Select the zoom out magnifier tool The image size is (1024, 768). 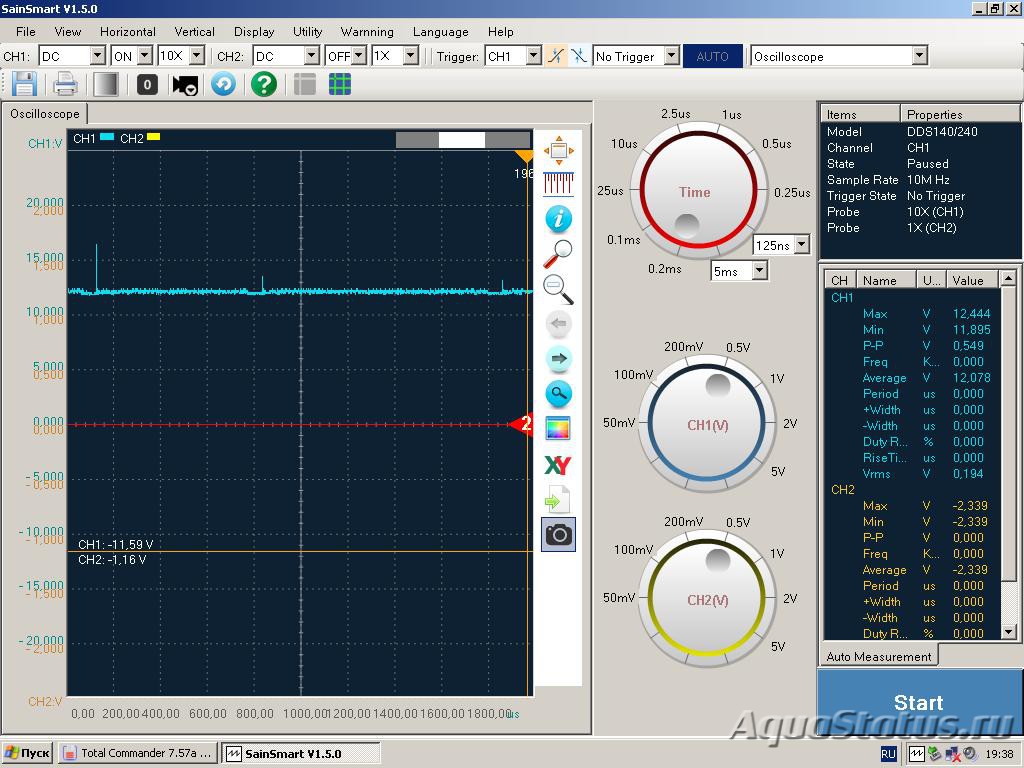(558, 289)
